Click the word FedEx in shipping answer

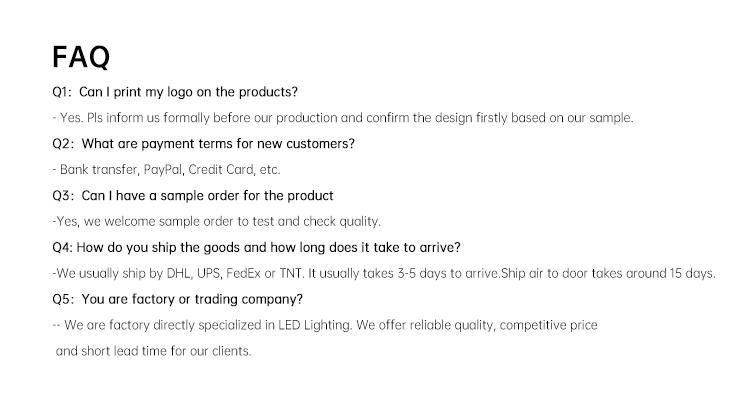coord(243,273)
